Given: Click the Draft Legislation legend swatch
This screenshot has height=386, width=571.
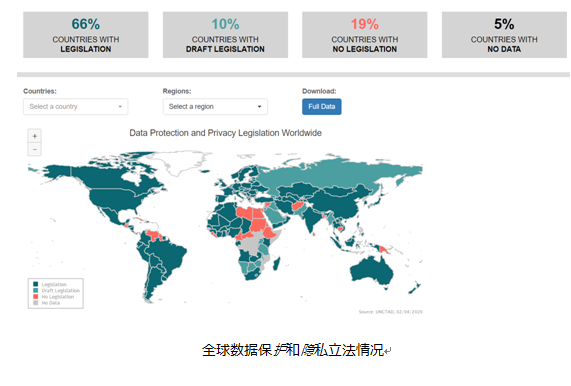Looking at the screenshot, I should [x=36, y=291].
